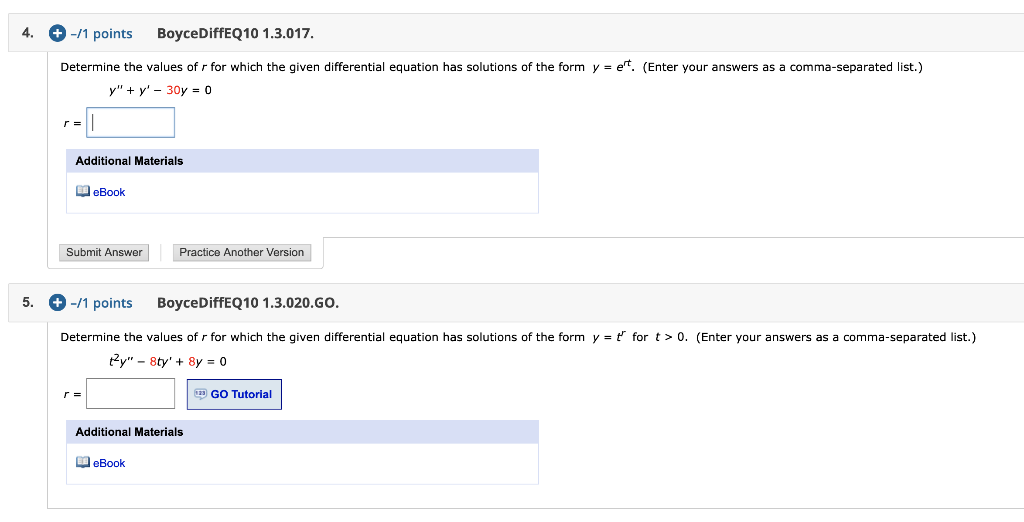Click the GO Tutorial speech bubble icon
This screenshot has height=522, width=1024.
coord(200,394)
